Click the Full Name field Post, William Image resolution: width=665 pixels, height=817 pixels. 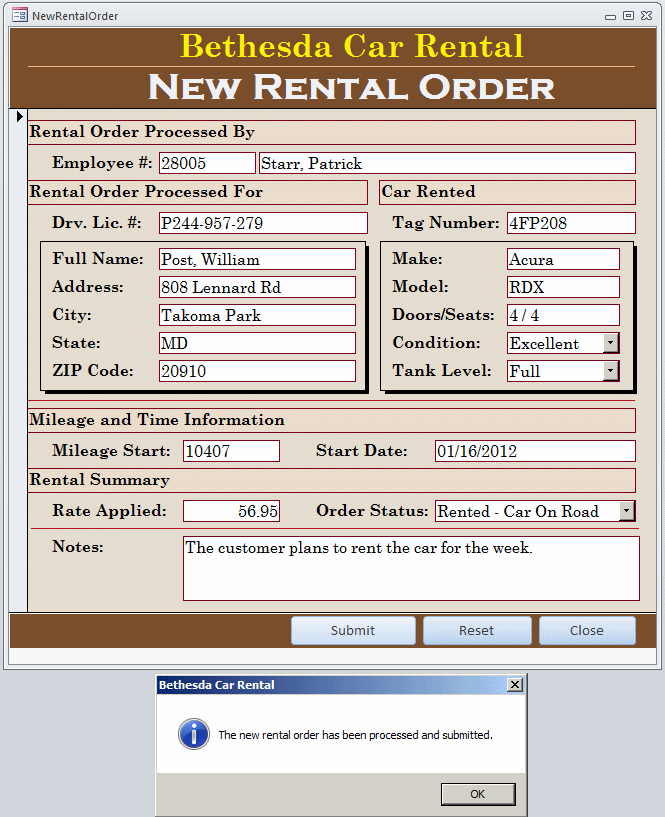click(x=257, y=259)
